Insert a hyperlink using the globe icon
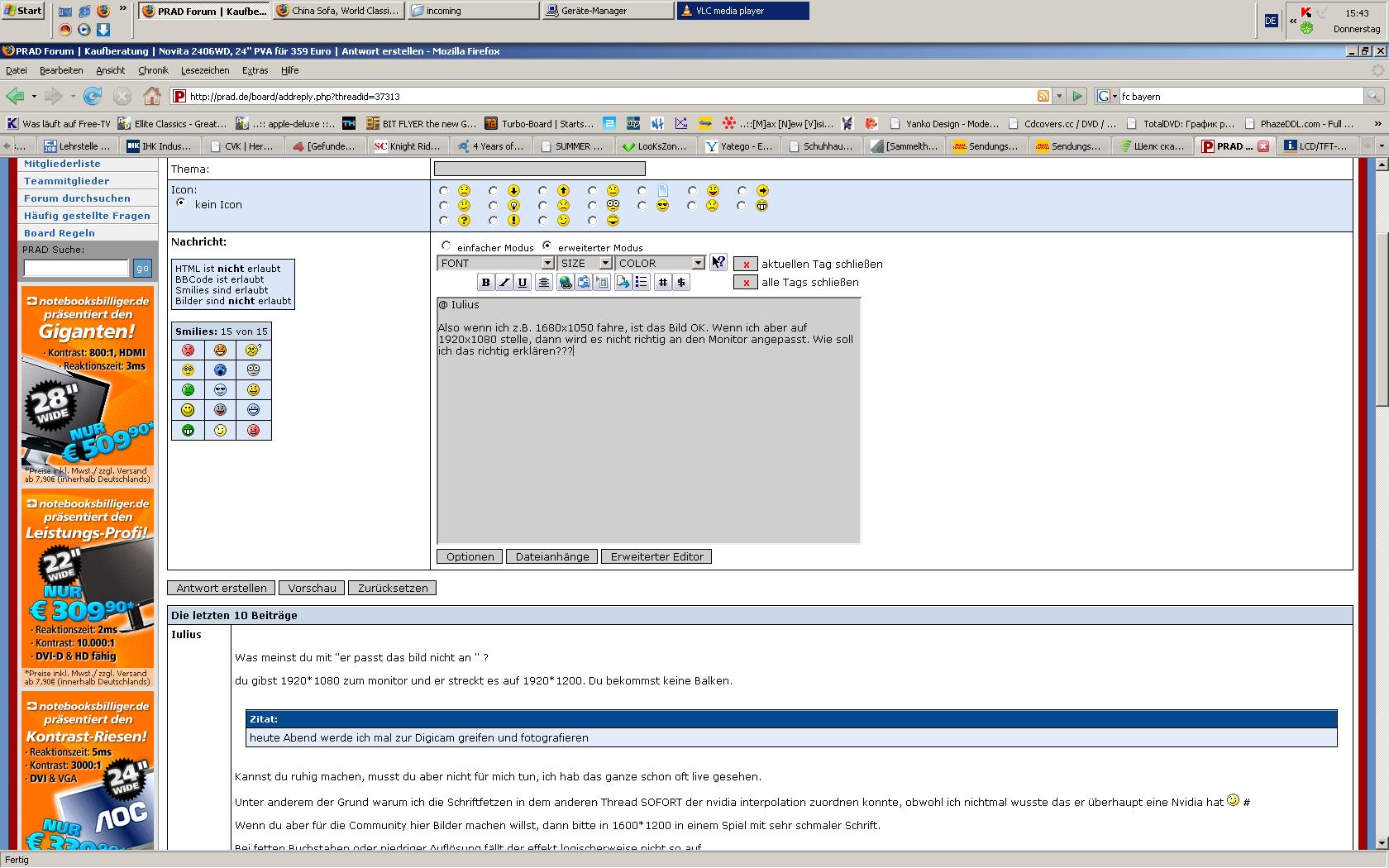Screen dimensions: 1389x868 (565, 283)
